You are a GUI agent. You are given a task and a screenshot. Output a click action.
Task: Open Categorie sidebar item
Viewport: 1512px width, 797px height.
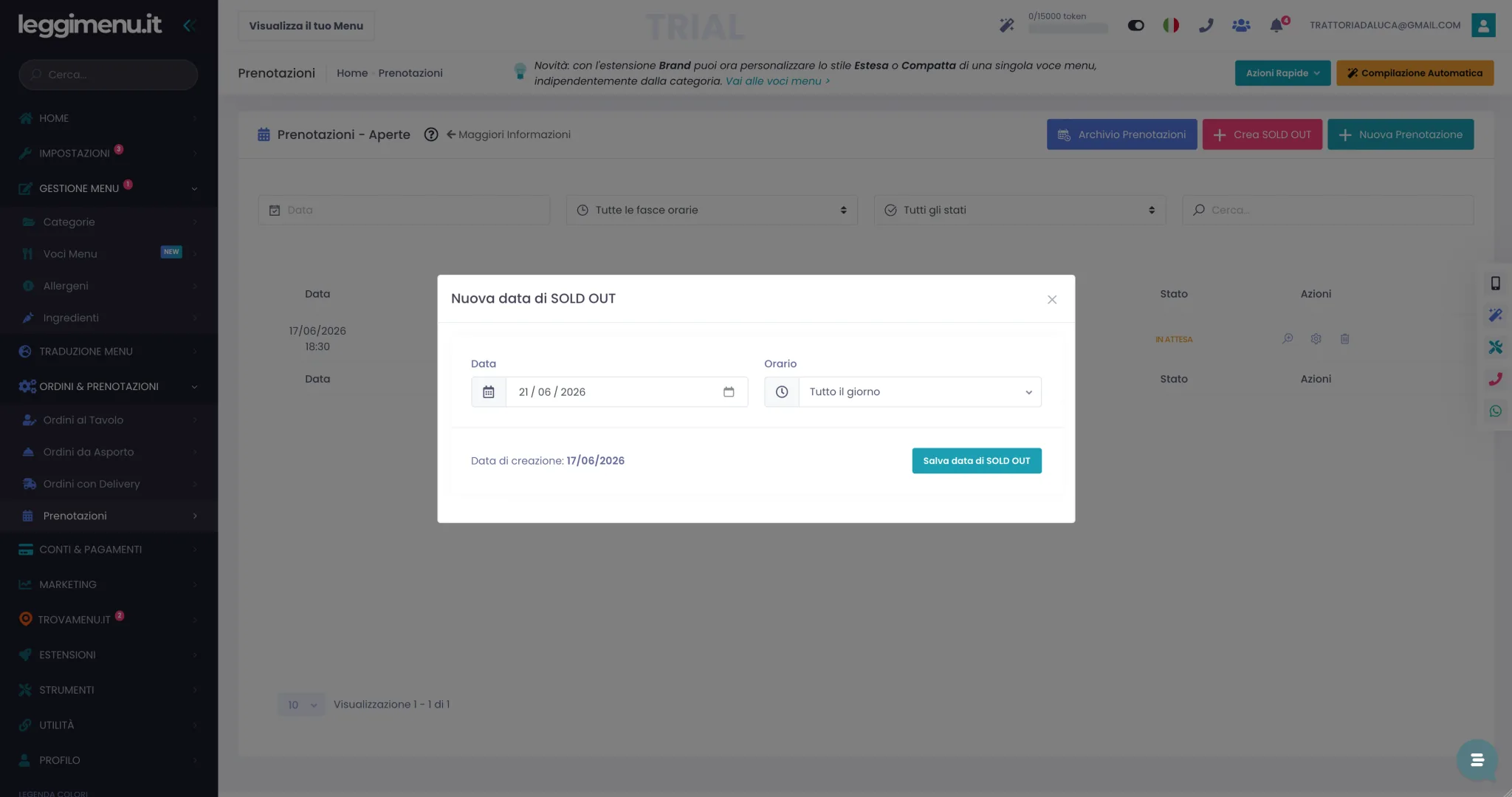(109, 222)
